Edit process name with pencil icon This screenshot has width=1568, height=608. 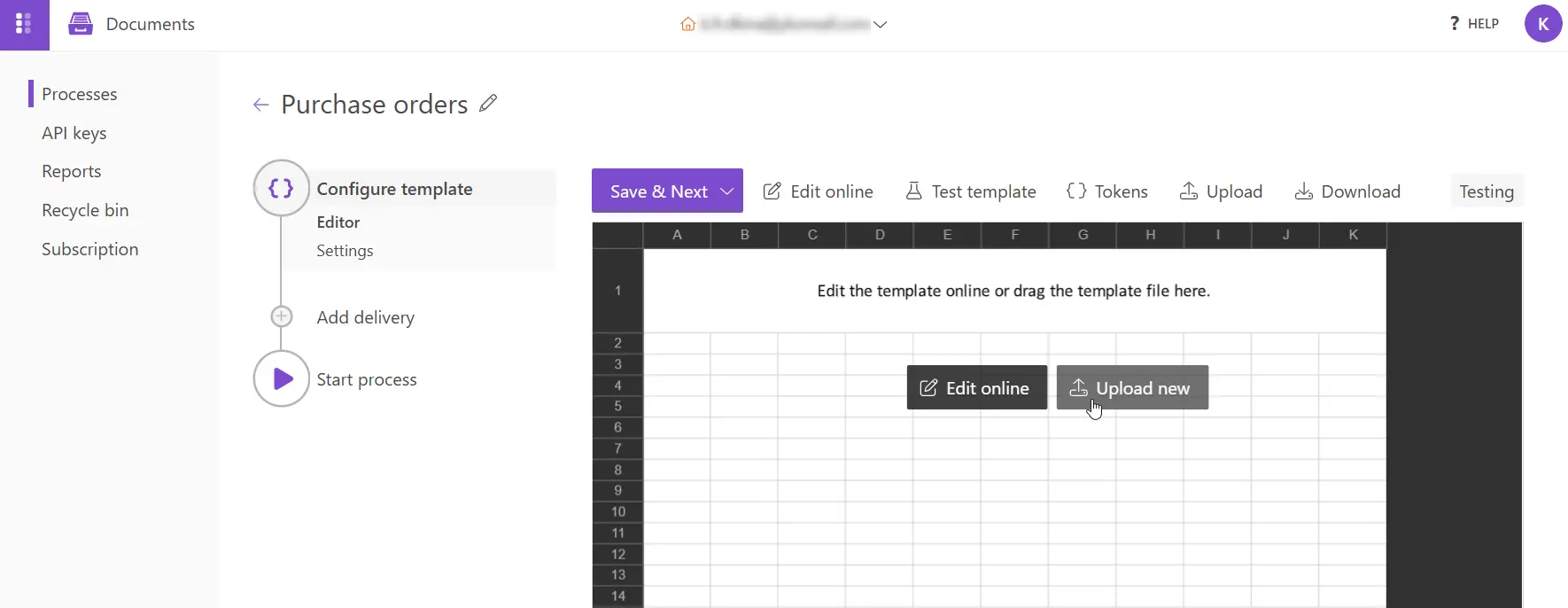pos(488,103)
